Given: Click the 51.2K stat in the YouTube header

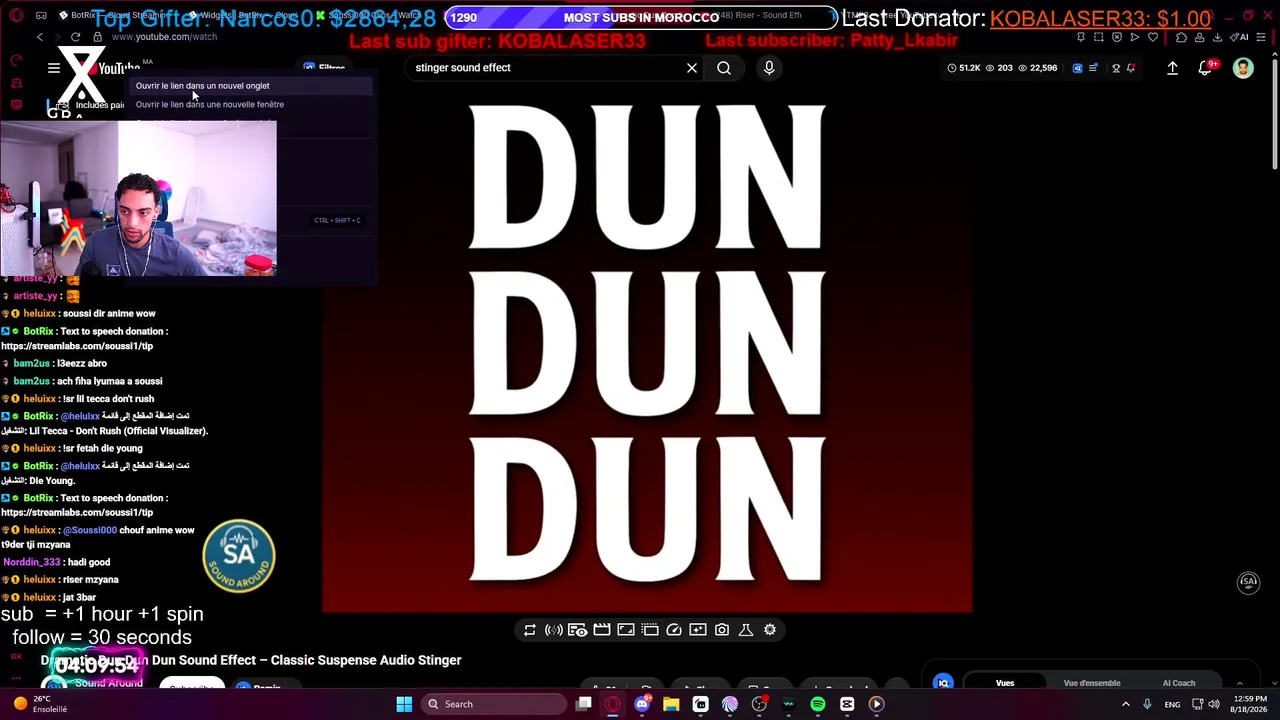Looking at the screenshot, I should [964, 68].
